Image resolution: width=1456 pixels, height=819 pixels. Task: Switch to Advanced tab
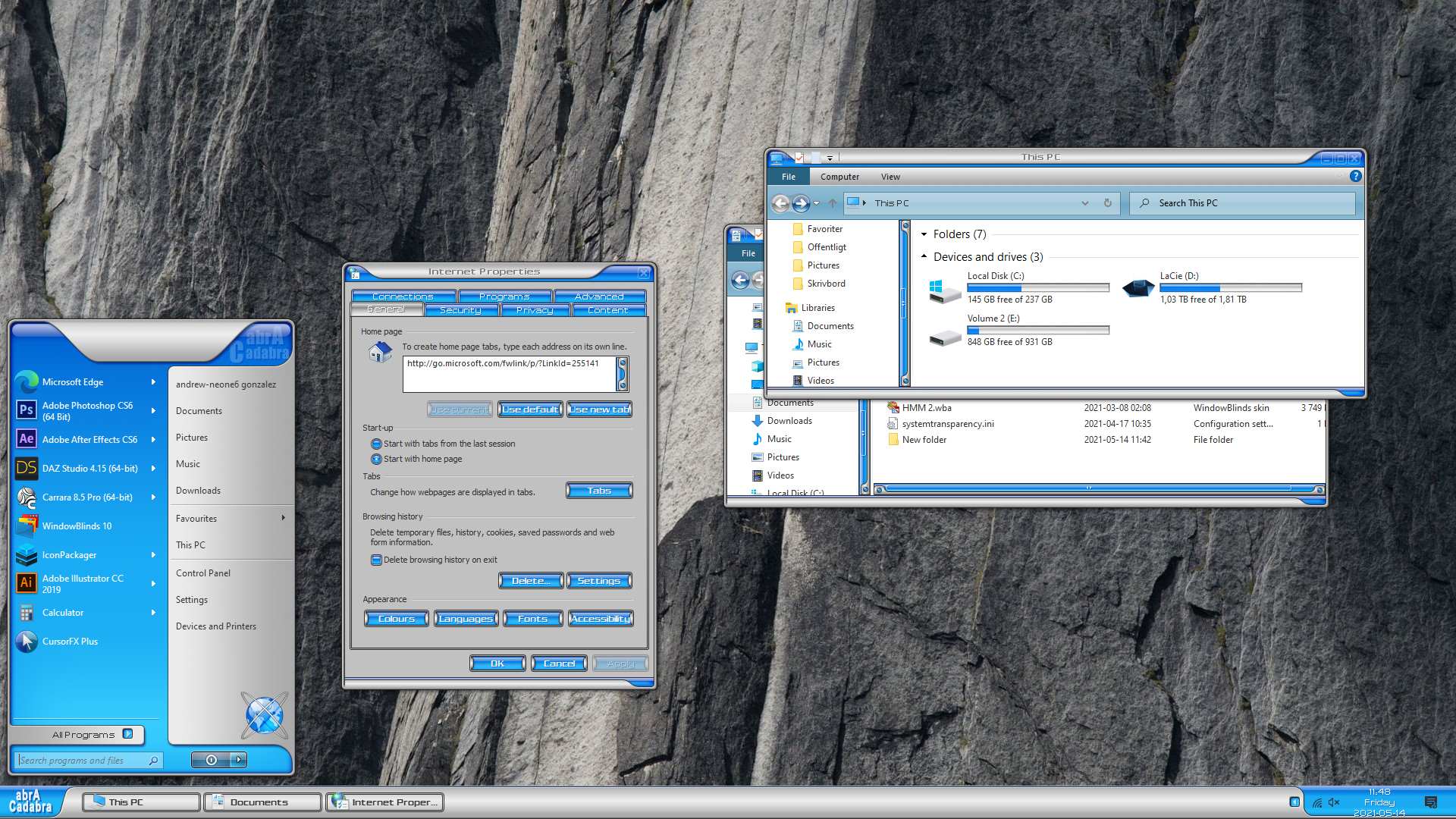[x=600, y=297]
